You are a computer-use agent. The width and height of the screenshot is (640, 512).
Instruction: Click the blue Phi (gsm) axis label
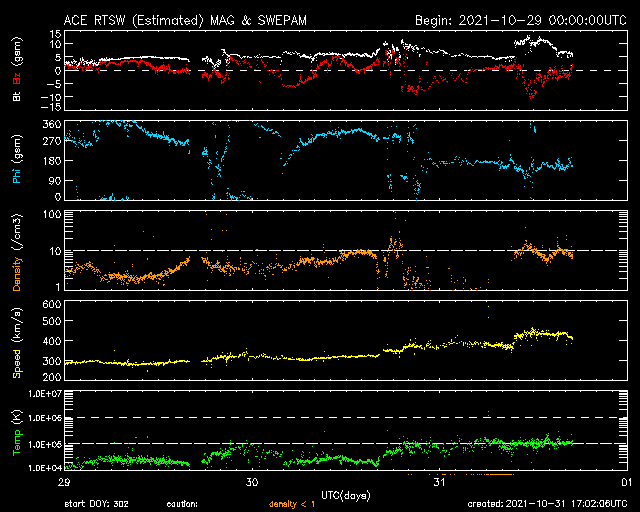16,163
